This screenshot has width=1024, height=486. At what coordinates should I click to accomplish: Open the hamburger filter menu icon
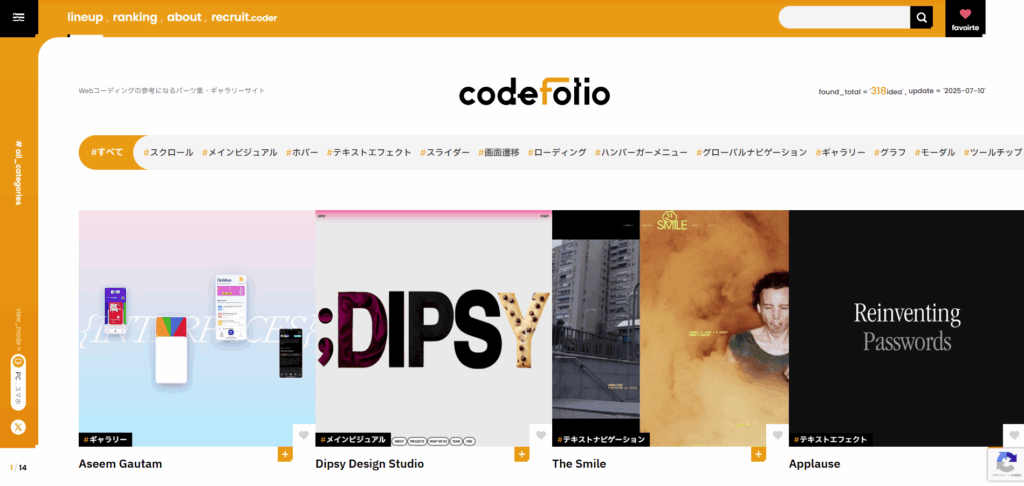coord(18,18)
